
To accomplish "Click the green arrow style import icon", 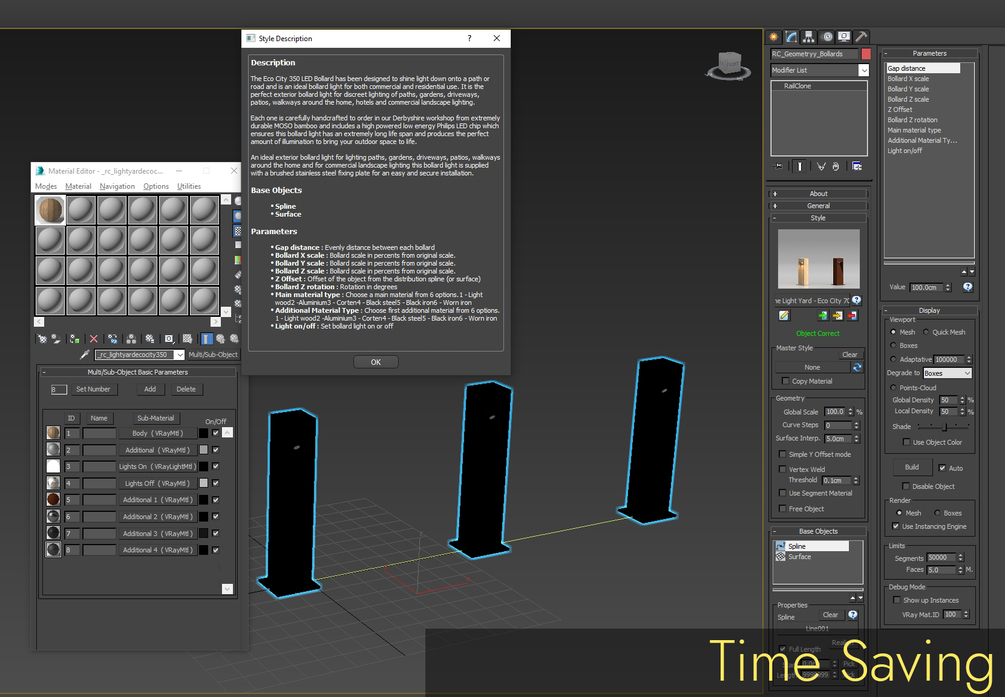I will [x=823, y=315].
